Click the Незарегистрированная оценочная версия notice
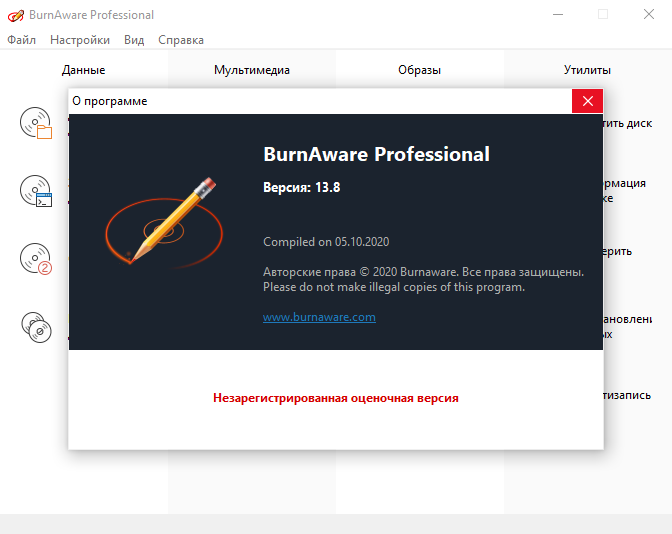The width and height of the screenshot is (672, 534). click(336, 398)
